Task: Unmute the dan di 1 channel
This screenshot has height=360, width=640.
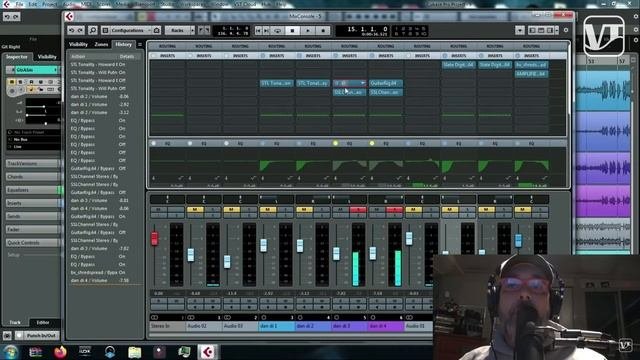Action: (x=268, y=209)
